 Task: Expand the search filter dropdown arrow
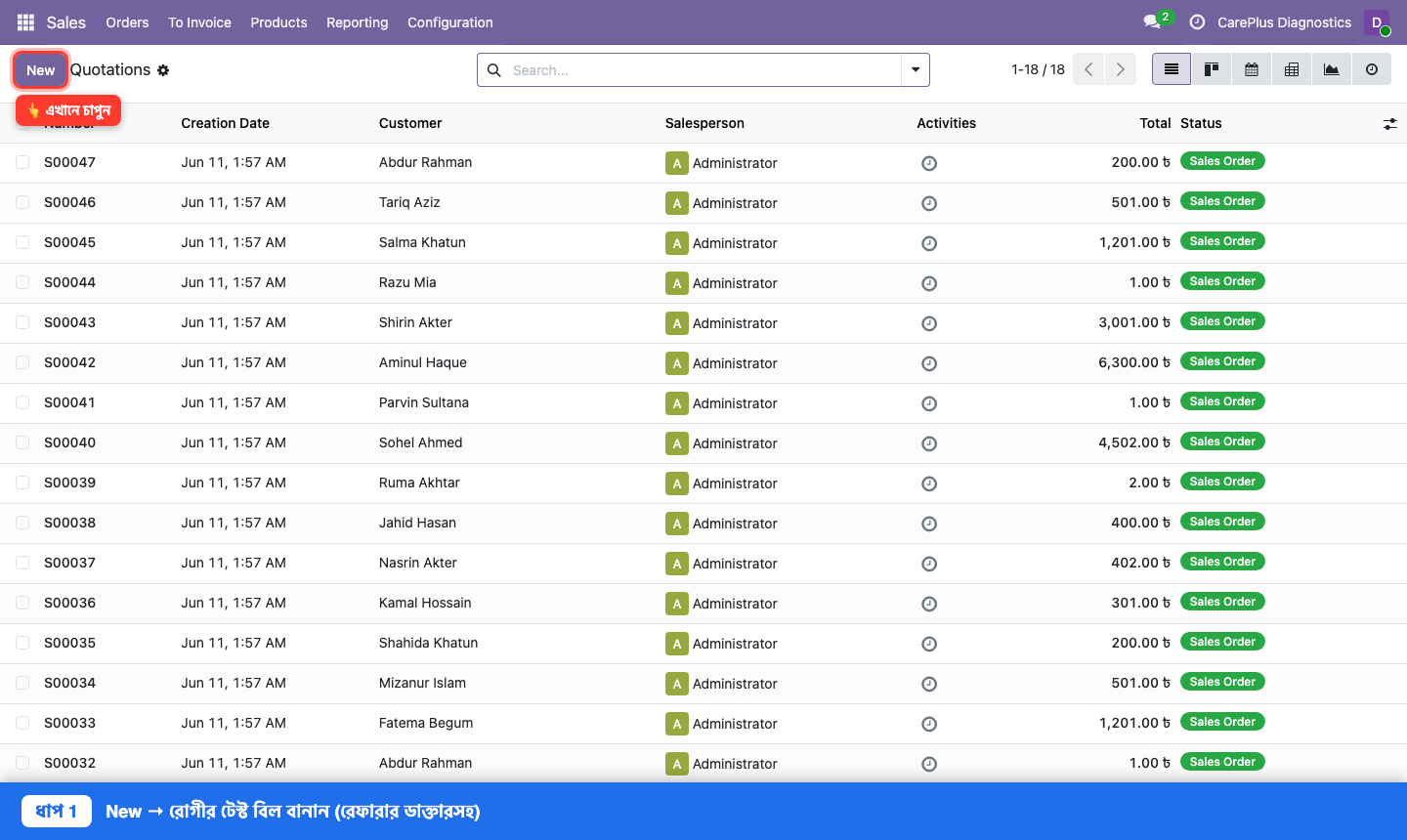pyautogui.click(x=916, y=70)
